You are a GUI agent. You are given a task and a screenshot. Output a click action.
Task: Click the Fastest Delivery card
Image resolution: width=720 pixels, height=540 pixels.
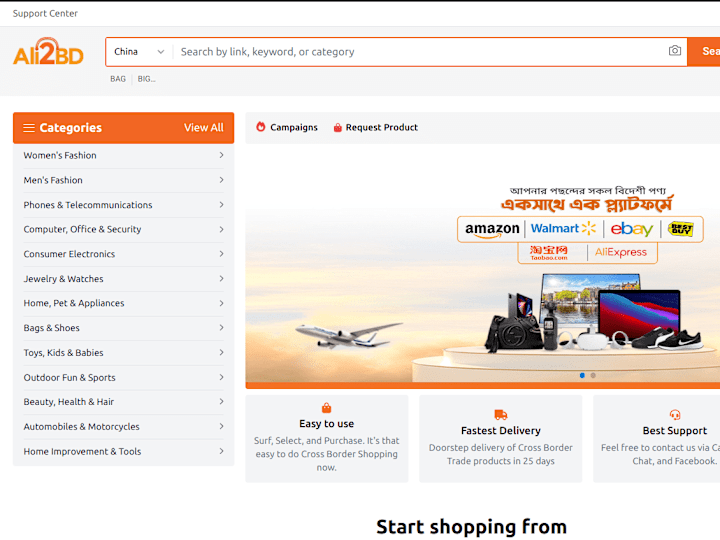pyautogui.click(x=501, y=439)
